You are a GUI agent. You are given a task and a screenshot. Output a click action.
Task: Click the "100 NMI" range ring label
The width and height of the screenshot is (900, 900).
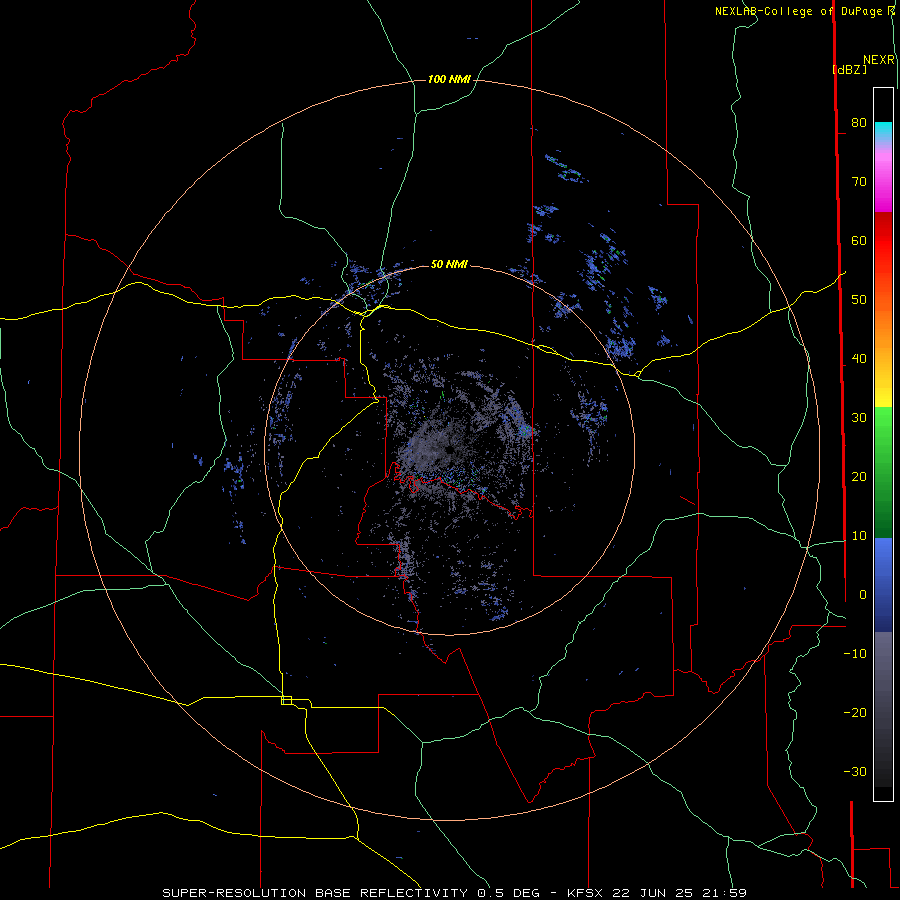click(x=449, y=79)
